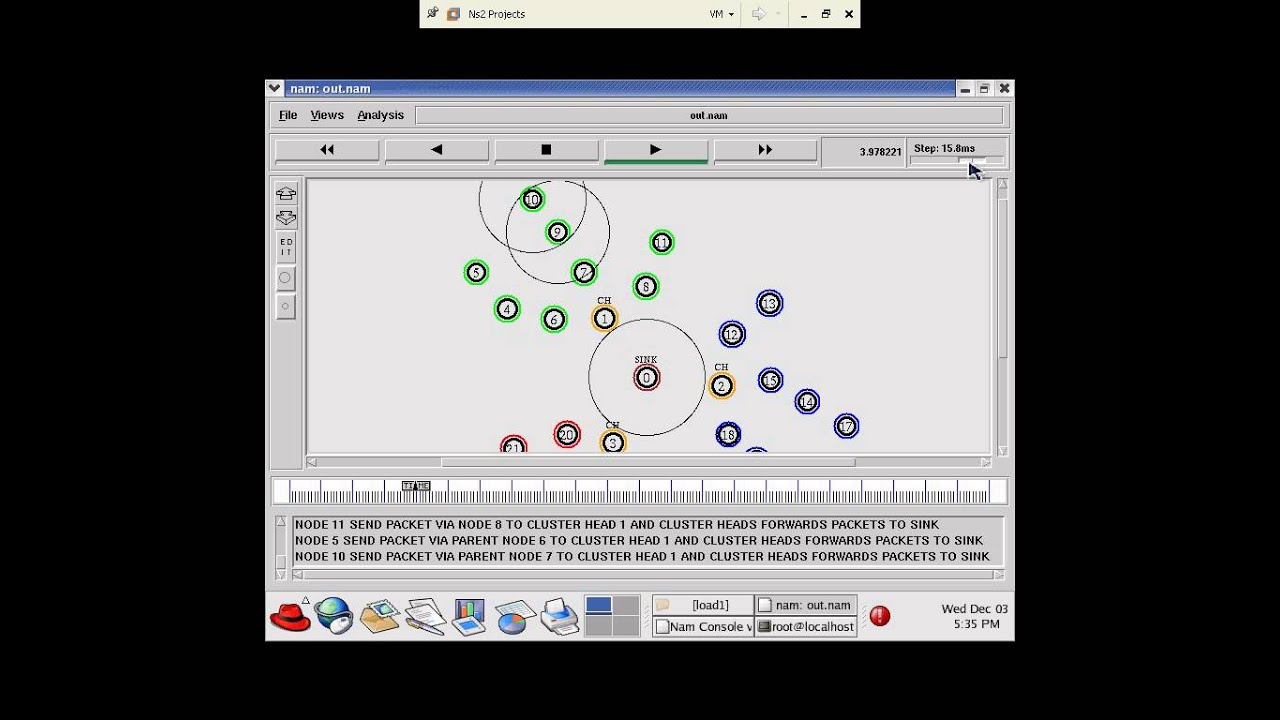Adjust the Step 15.8ms slider
Screen dimensions: 1280x720
(x=957, y=161)
